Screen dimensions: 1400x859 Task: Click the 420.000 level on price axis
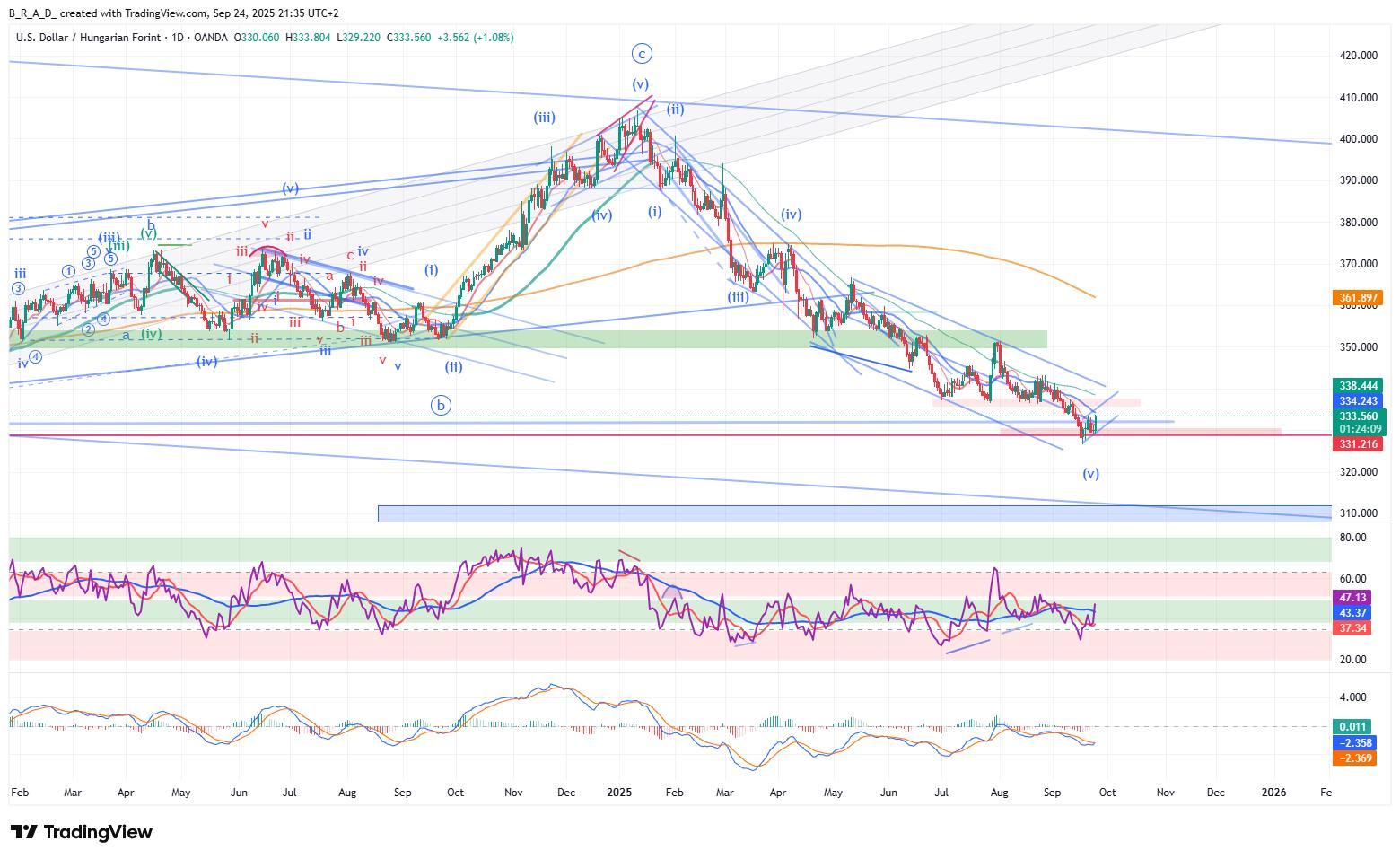[x=1358, y=56]
